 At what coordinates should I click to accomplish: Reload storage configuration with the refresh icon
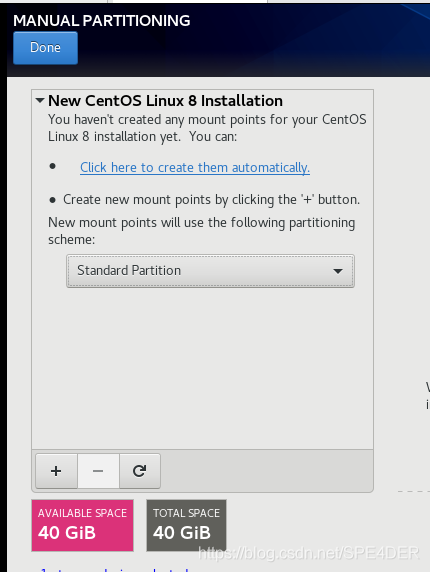click(140, 471)
